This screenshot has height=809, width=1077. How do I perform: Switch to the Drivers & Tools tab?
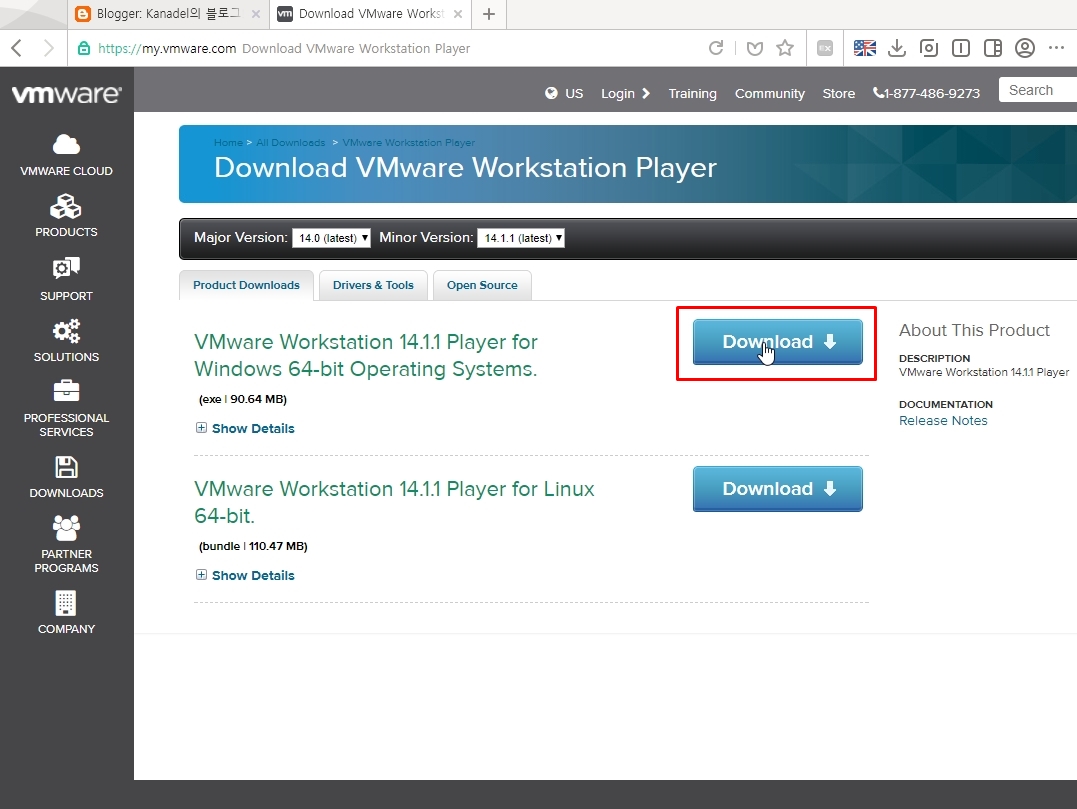(x=373, y=285)
